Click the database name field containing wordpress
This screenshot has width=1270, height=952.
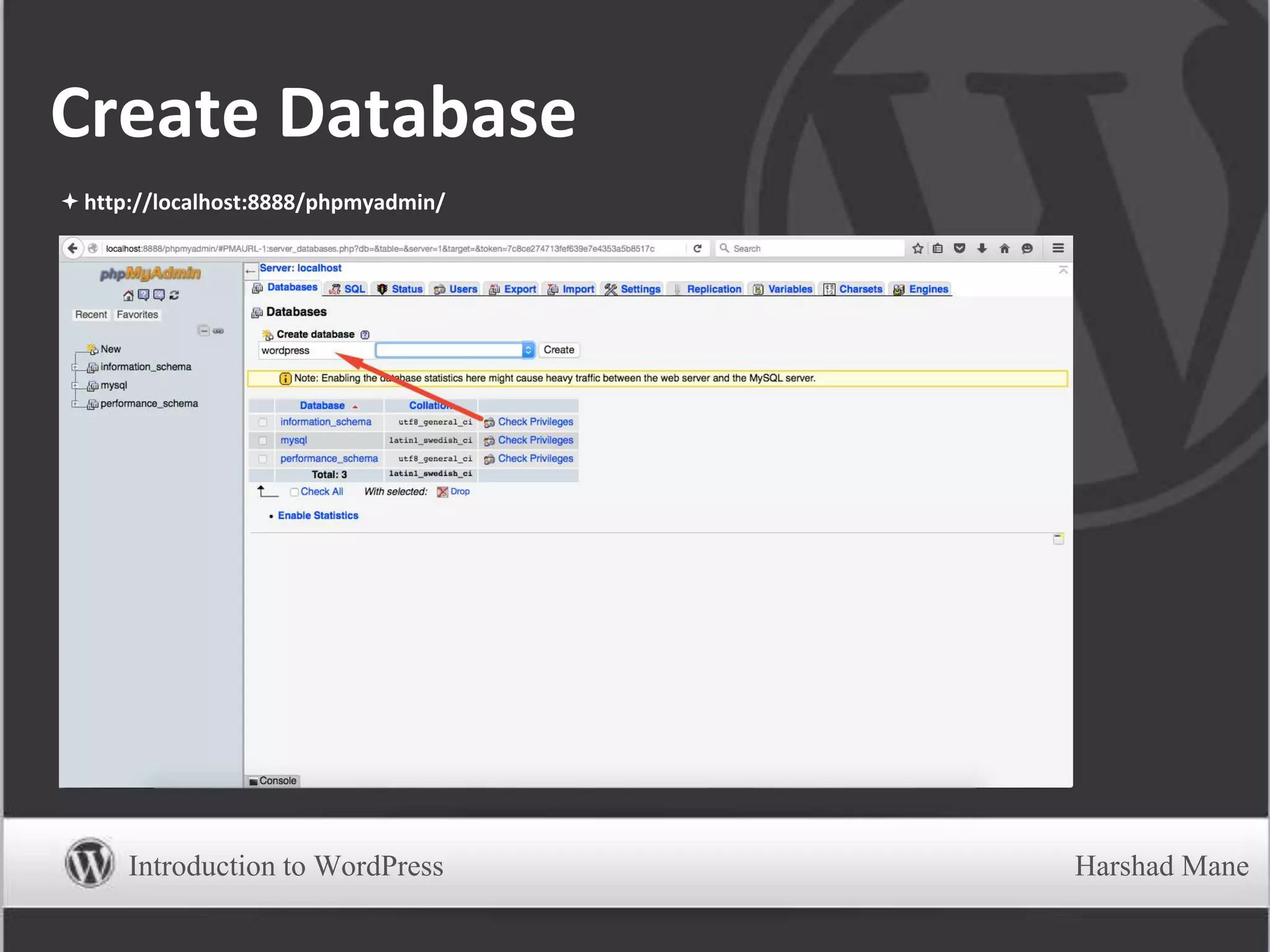click(316, 351)
